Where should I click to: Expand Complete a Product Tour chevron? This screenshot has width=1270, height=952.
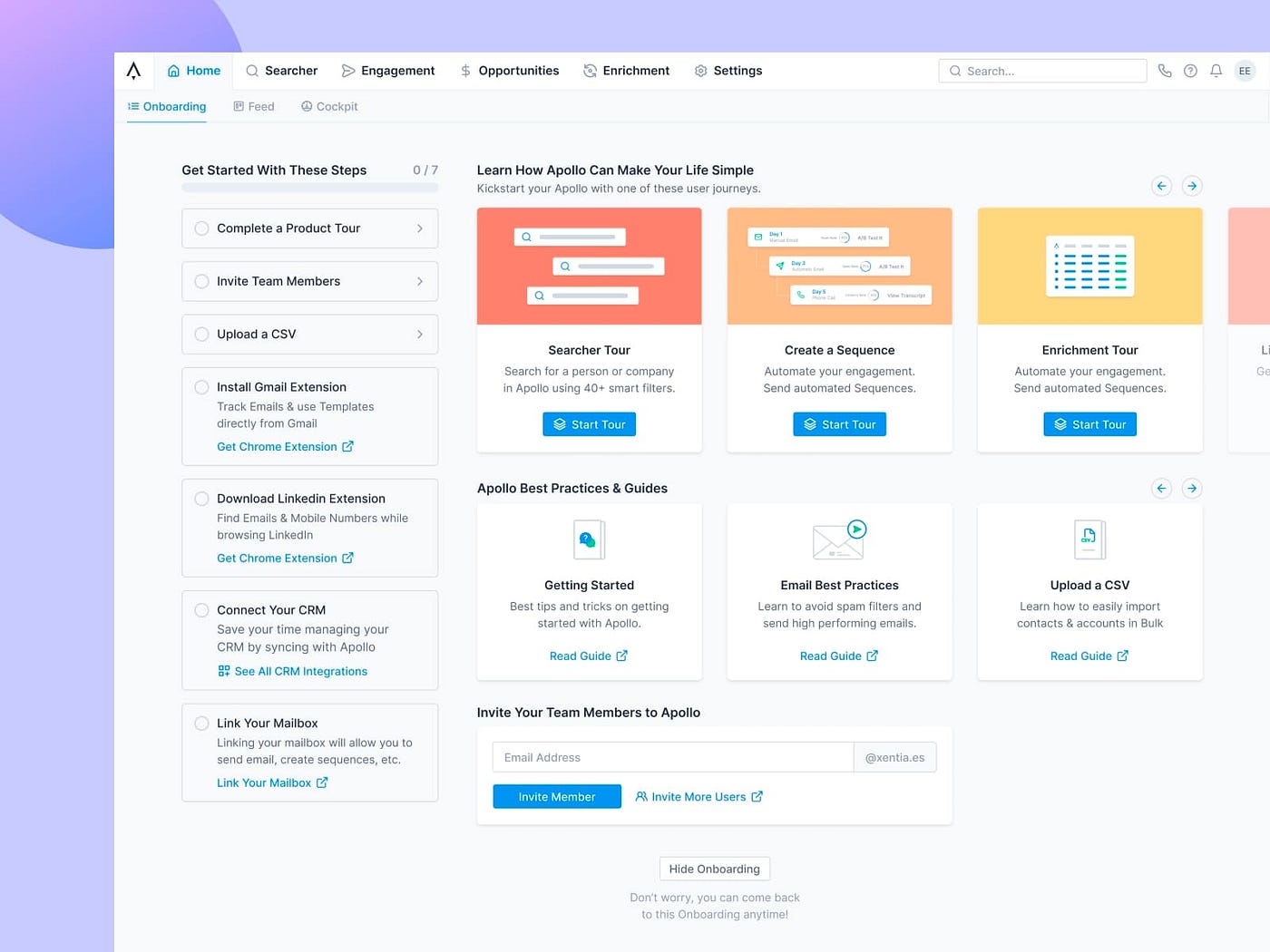click(419, 228)
